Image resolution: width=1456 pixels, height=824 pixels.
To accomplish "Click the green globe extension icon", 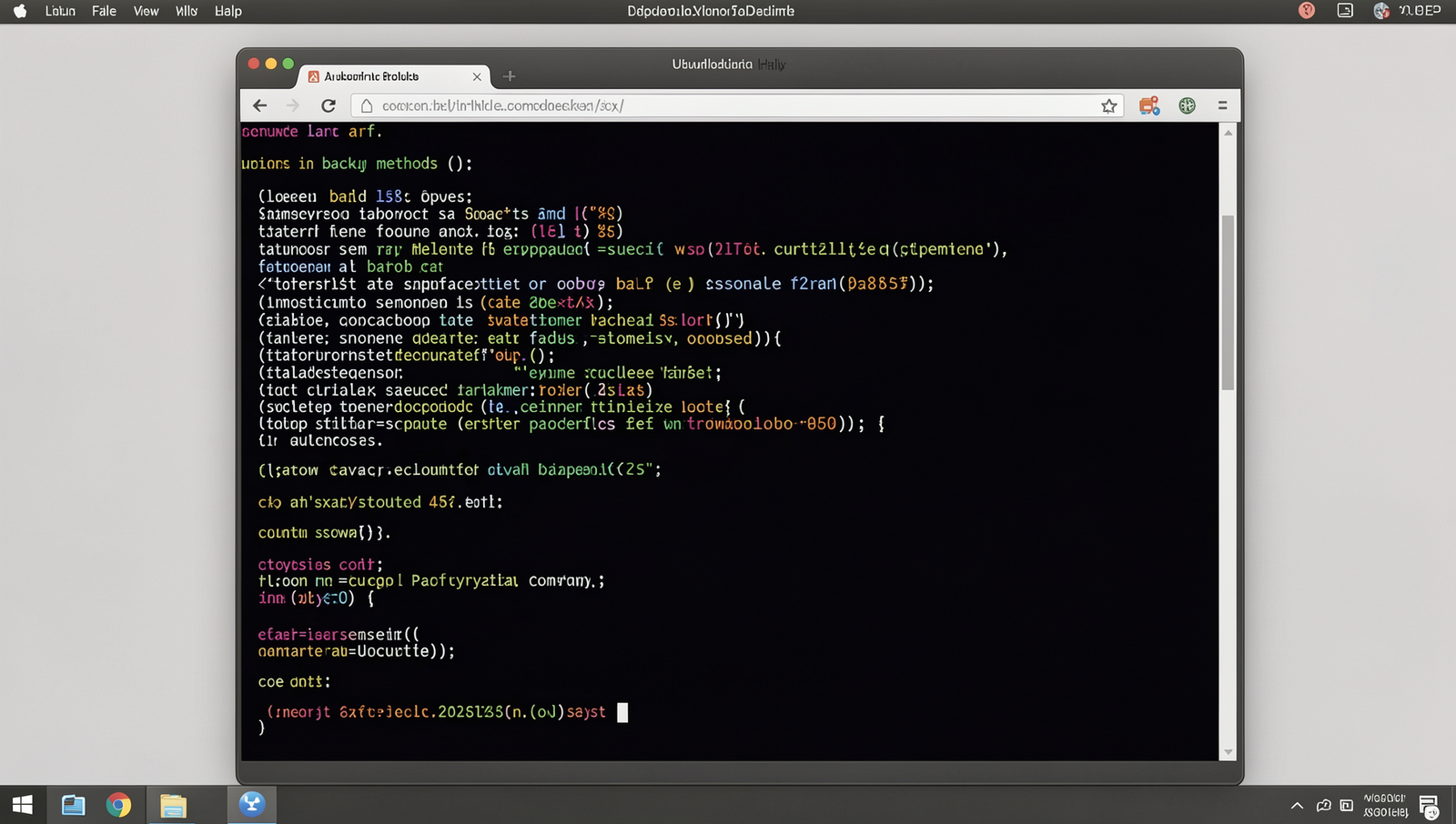I will point(1187,106).
